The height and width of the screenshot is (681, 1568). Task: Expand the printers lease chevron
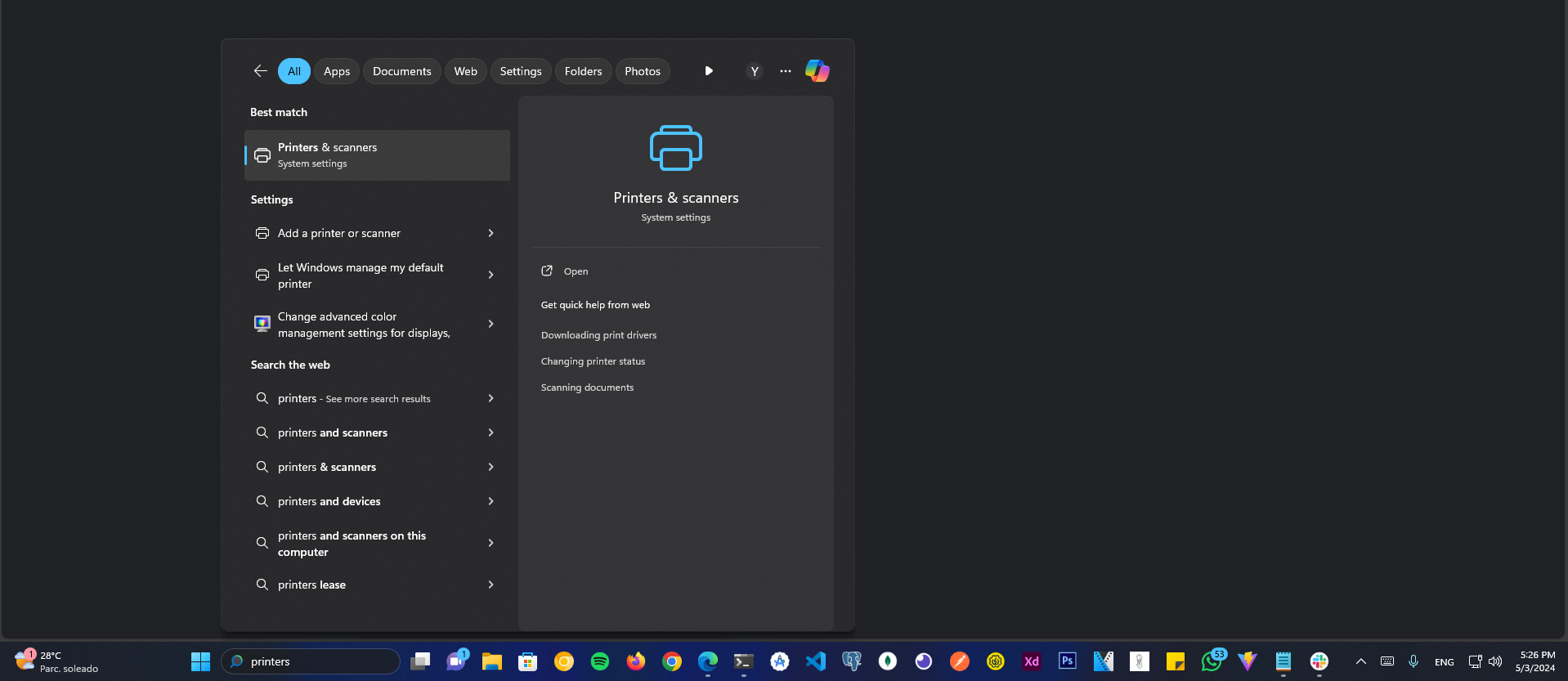491,585
